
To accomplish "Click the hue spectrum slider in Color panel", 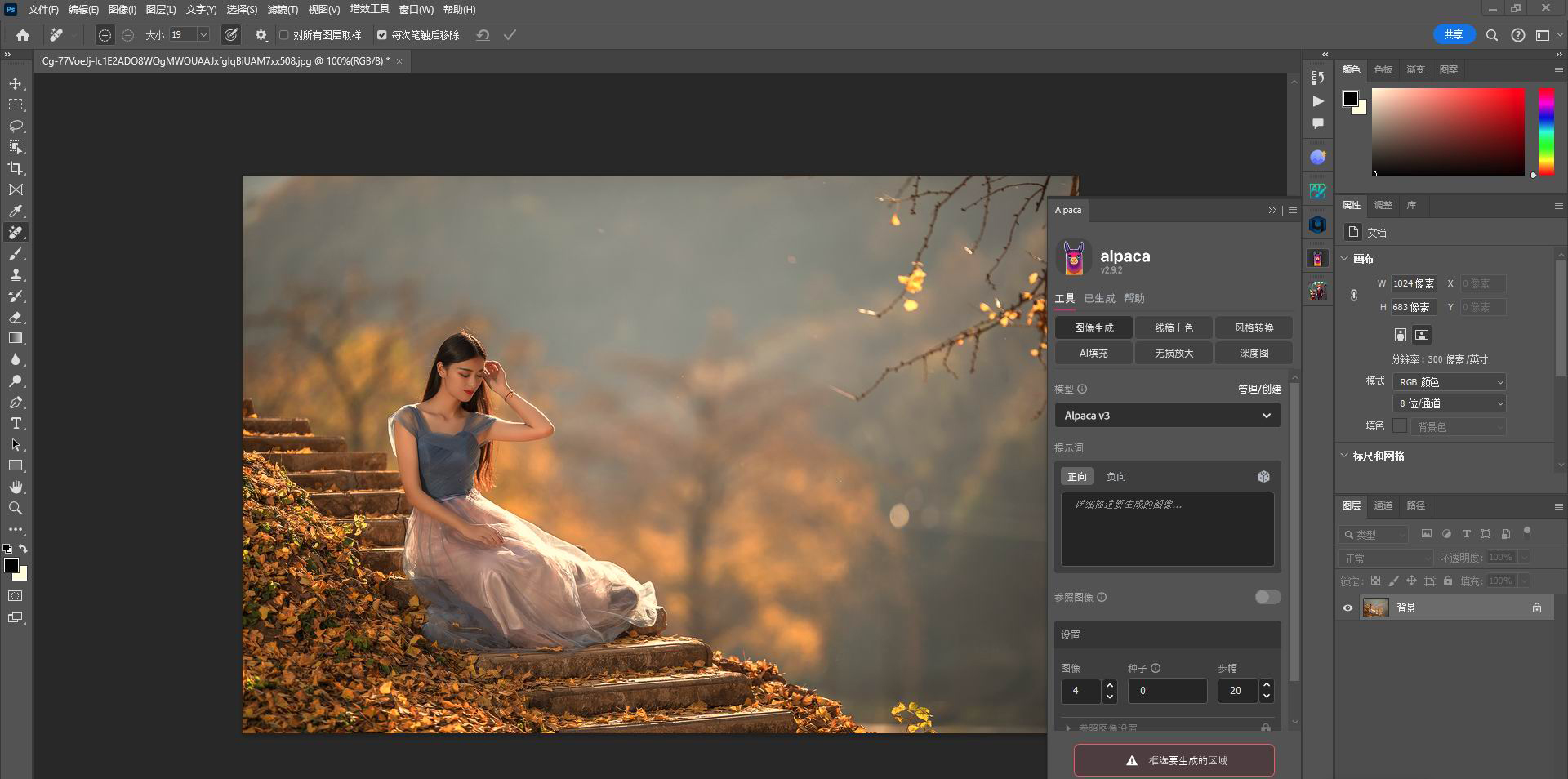I will pos(1546,131).
